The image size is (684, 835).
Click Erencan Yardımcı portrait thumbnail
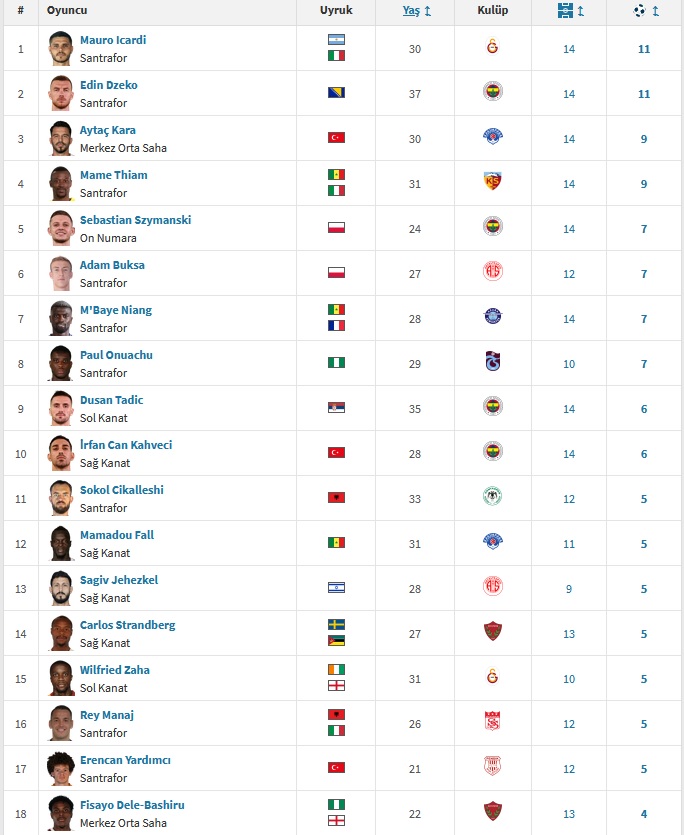tap(61, 768)
